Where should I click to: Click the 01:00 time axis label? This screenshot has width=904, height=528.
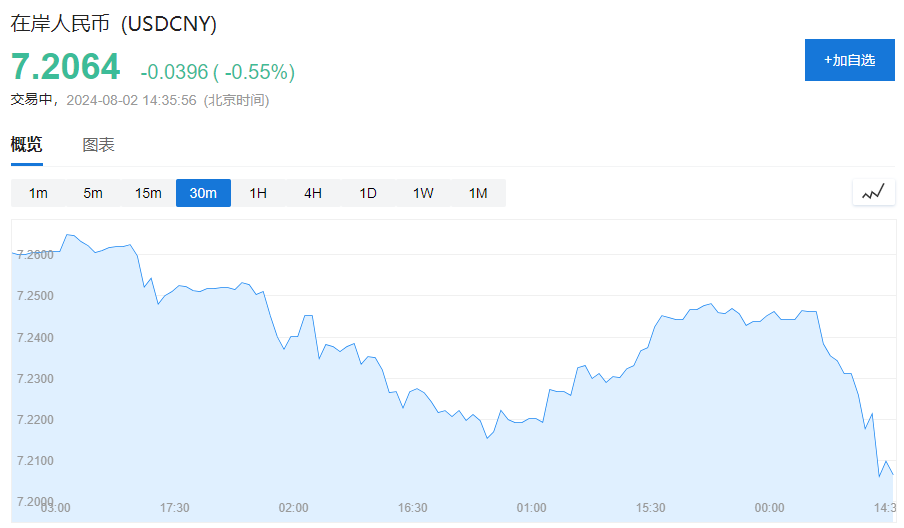tap(532, 508)
